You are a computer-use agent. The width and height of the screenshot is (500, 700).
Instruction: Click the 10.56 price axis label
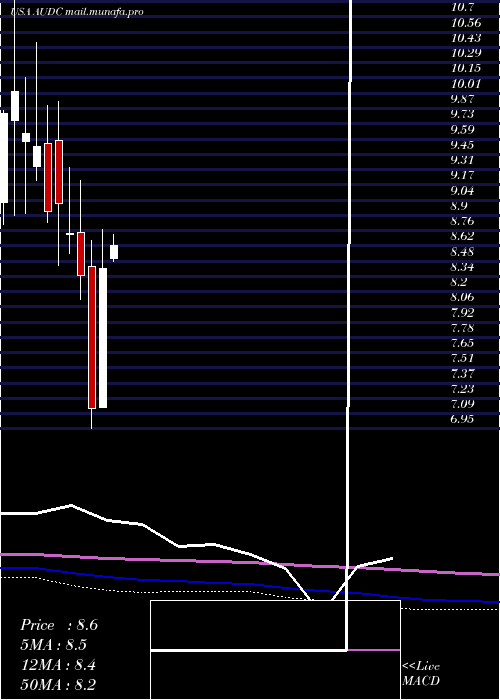tap(466, 22)
